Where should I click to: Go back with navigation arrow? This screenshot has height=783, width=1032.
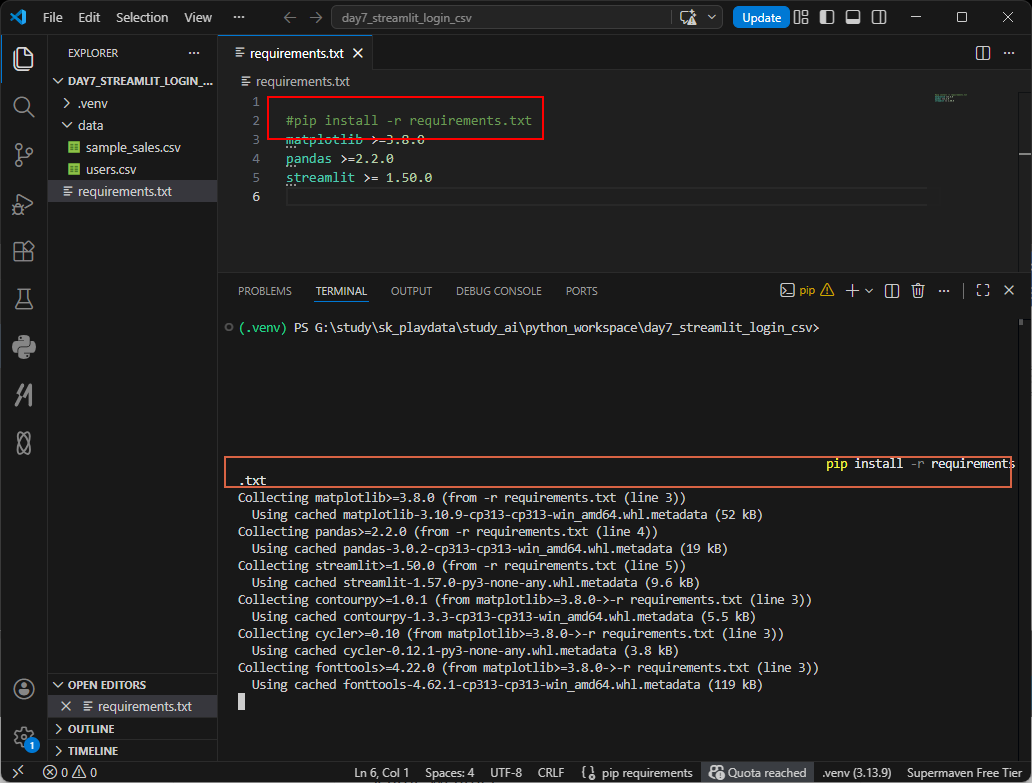(x=290, y=17)
